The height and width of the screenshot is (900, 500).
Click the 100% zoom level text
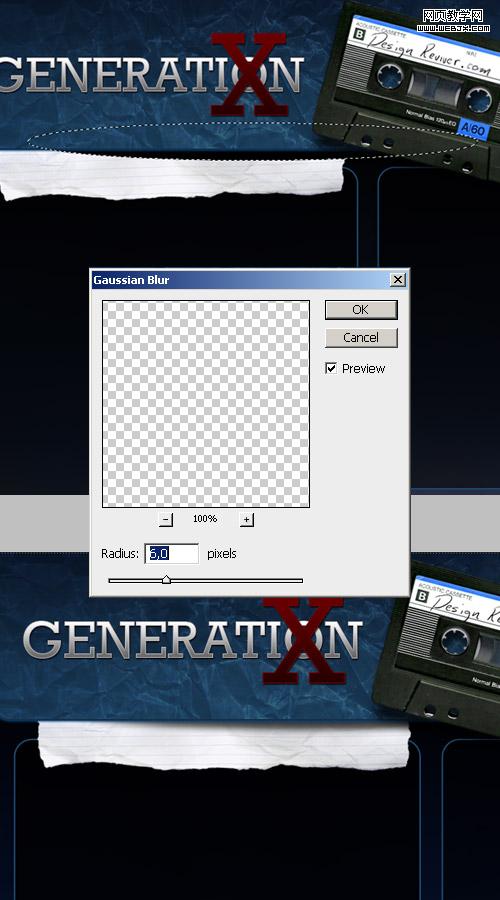(205, 519)
